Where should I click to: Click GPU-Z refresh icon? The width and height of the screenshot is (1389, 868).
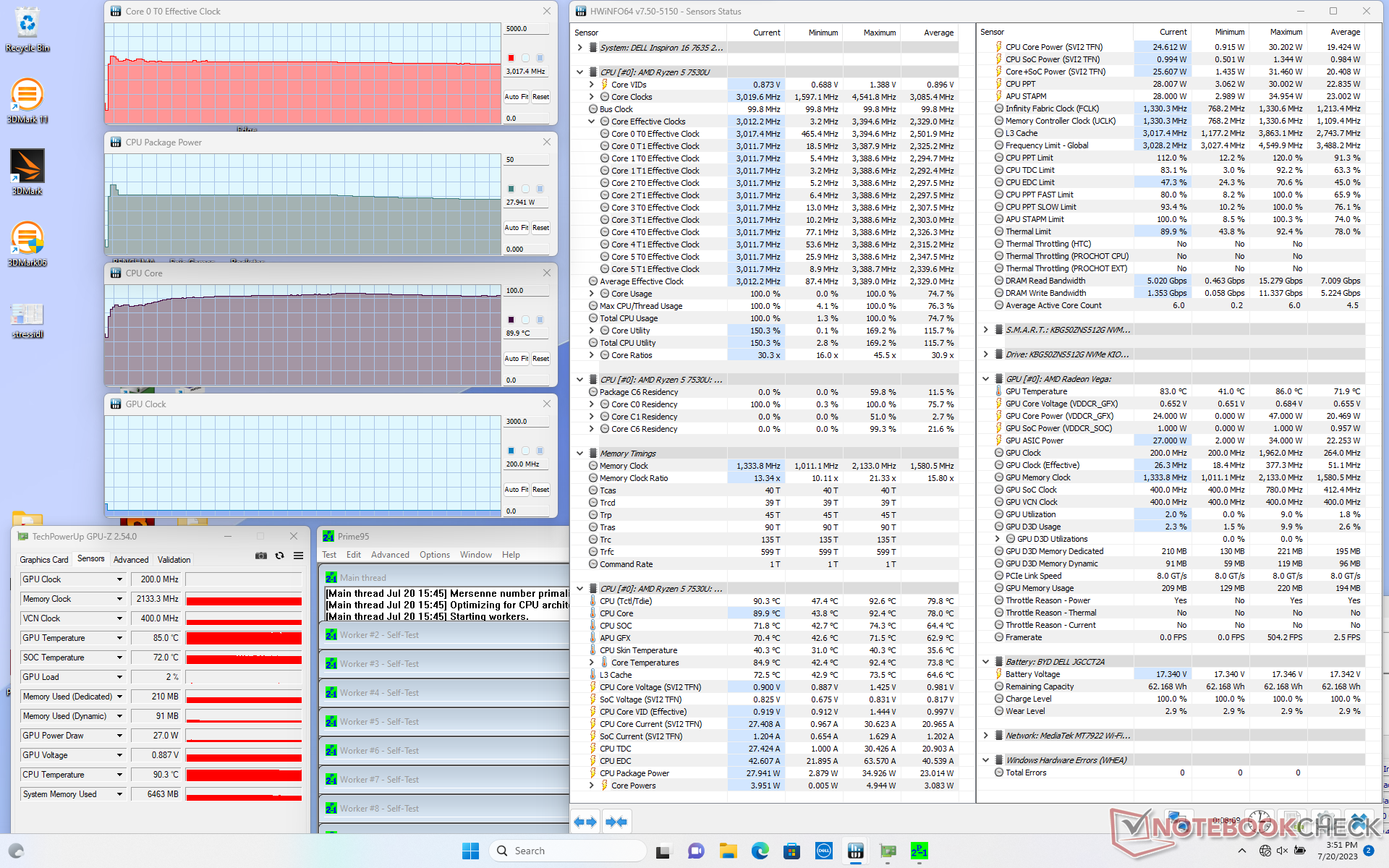(x=279, y=556)
